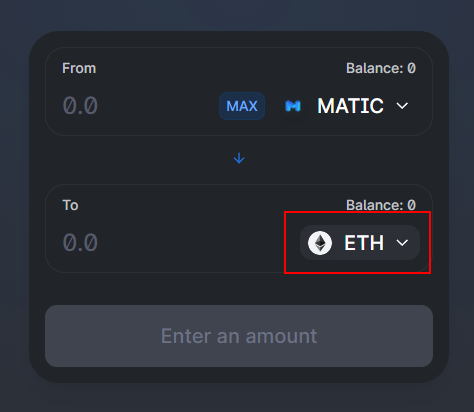Click the To label

click(x=70, y=205)
